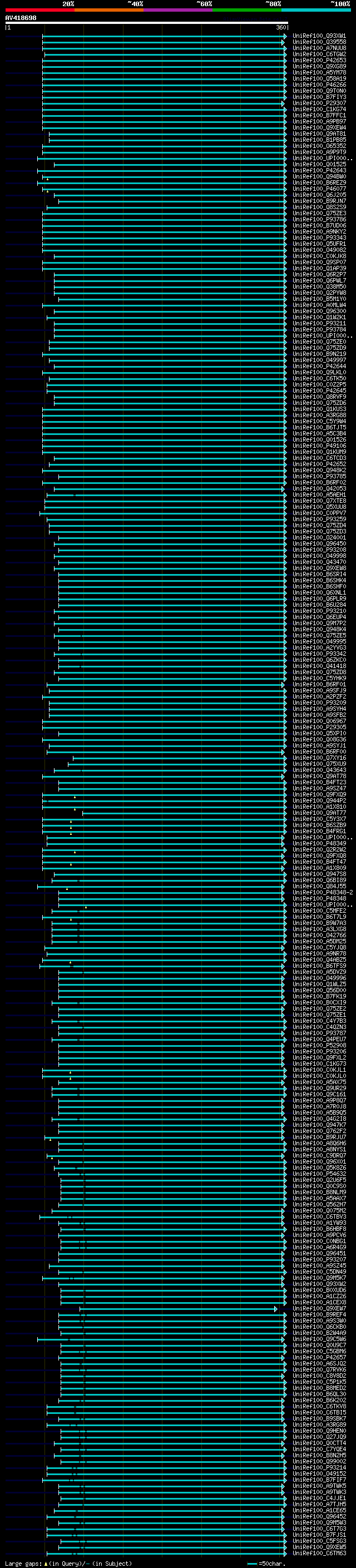Screen dimensions: 356x1568
Task: Click the white query sequence bar
Action: pyautogui.click(x=146, y=22)
